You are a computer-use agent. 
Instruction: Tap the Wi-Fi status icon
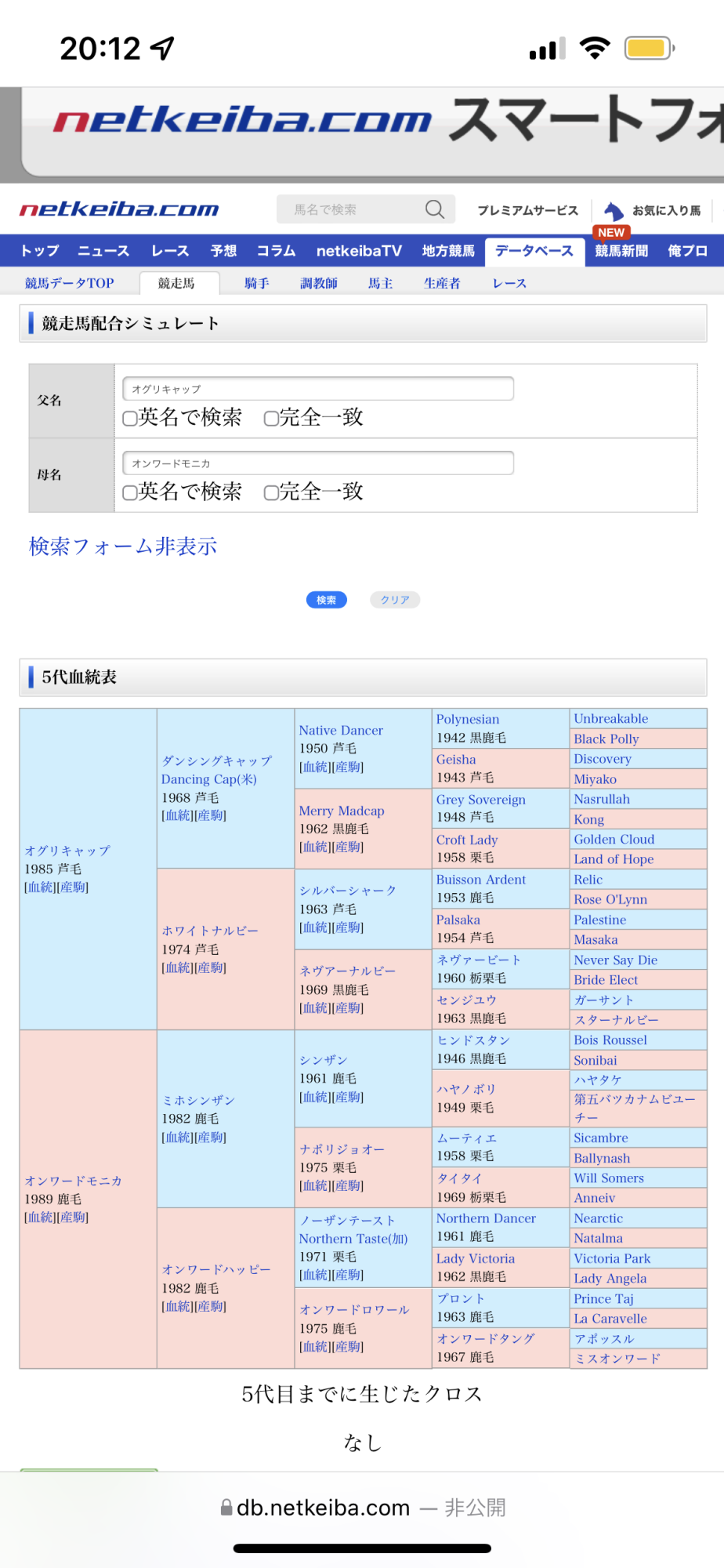pyautogui.click(x=595, y=49)
